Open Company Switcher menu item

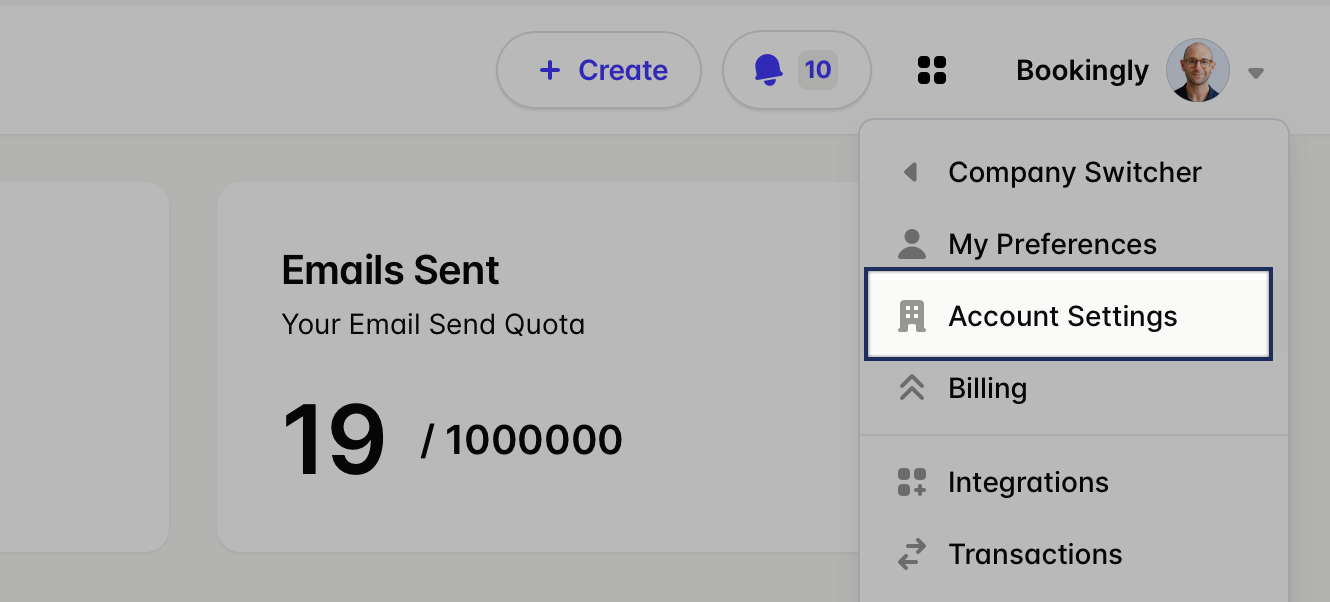click(x=1074, y=172)
